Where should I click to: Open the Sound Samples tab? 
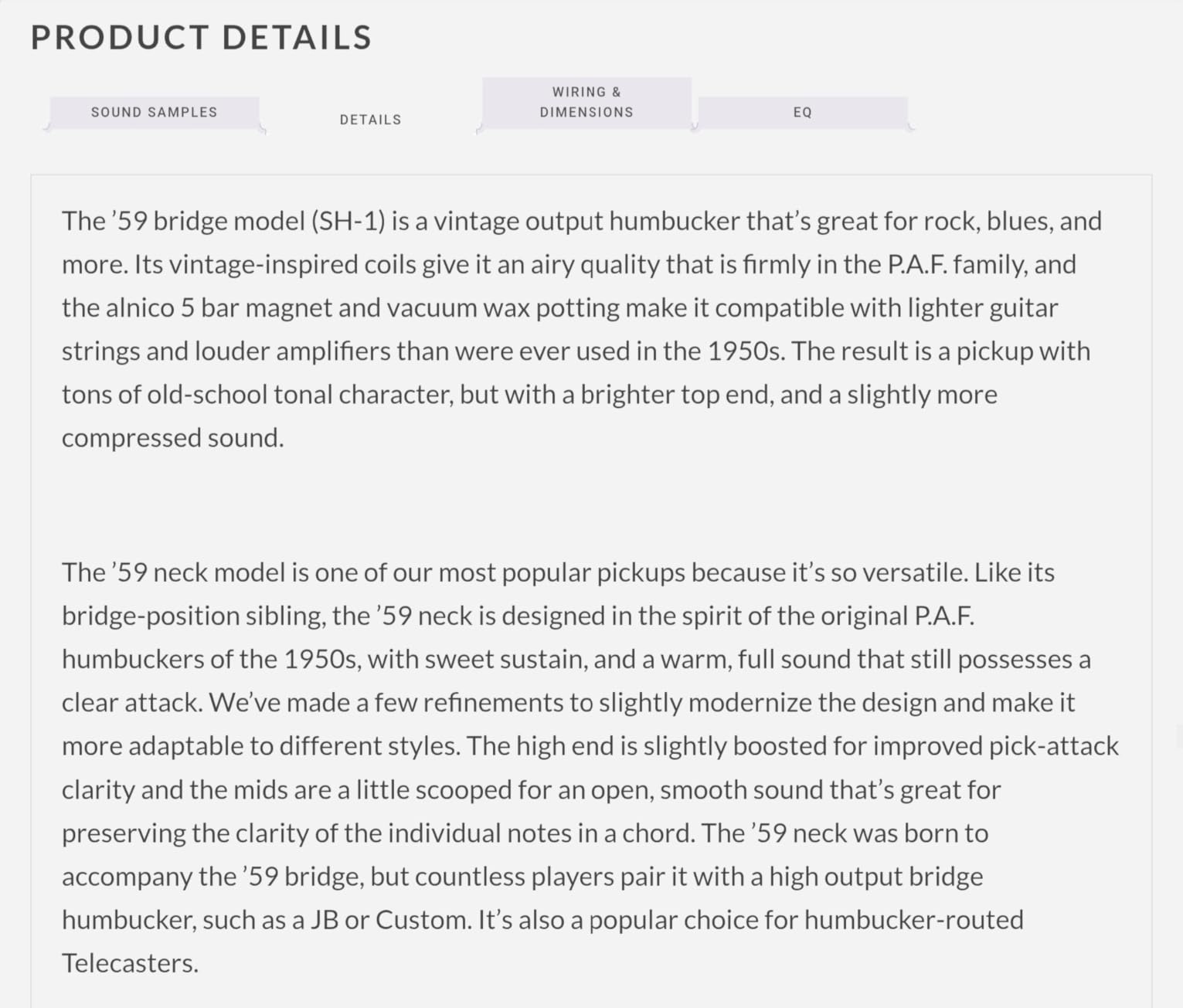[155, 112]
